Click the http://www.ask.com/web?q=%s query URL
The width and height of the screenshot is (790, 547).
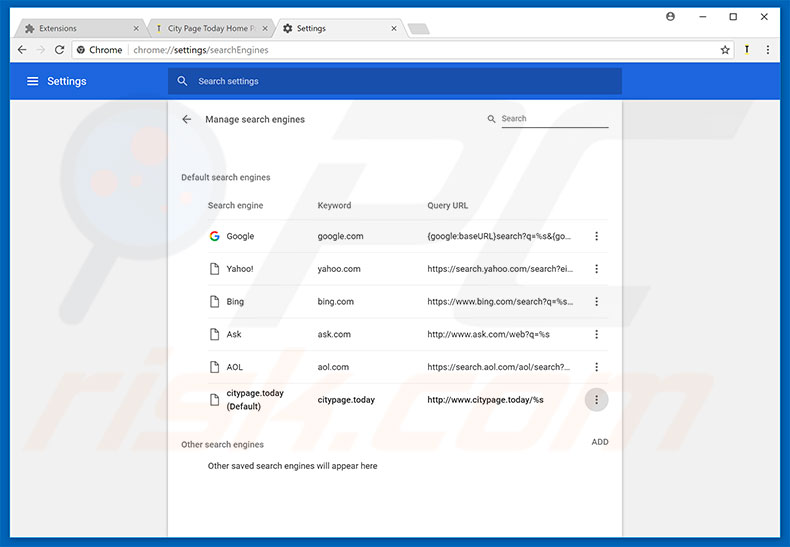[488, 334]
